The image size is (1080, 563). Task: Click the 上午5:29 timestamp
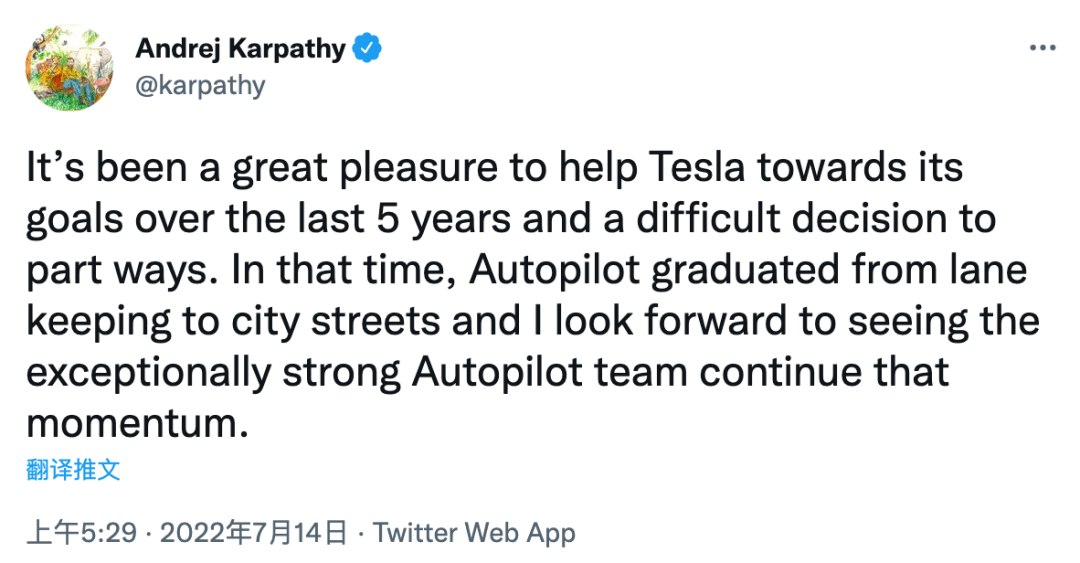pyautogui.click(x=82, y=533)
